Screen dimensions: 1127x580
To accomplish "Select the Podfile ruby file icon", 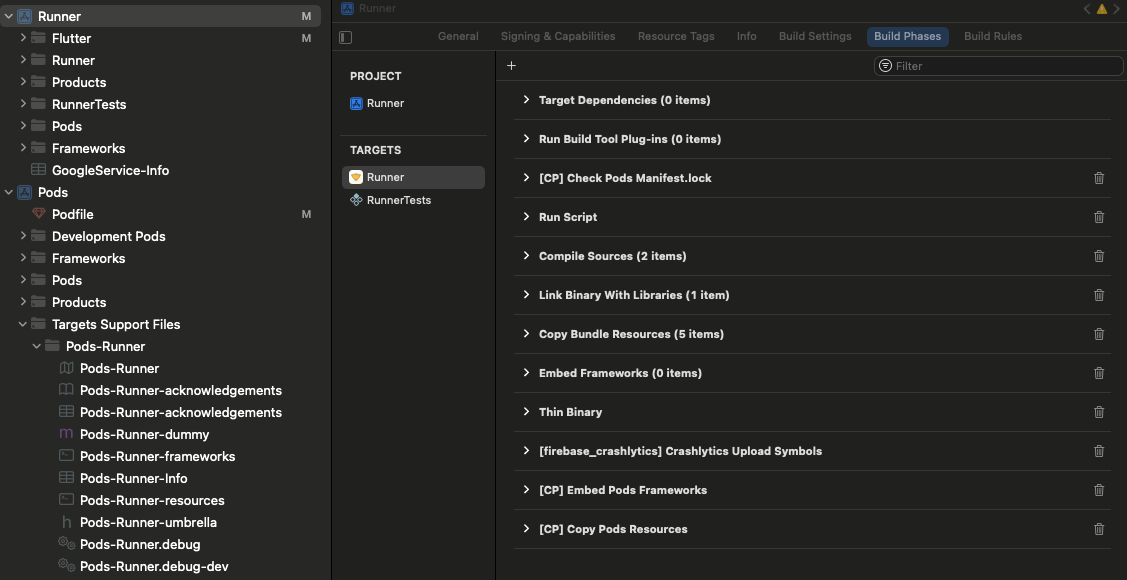I will click(x=39, y=214).
